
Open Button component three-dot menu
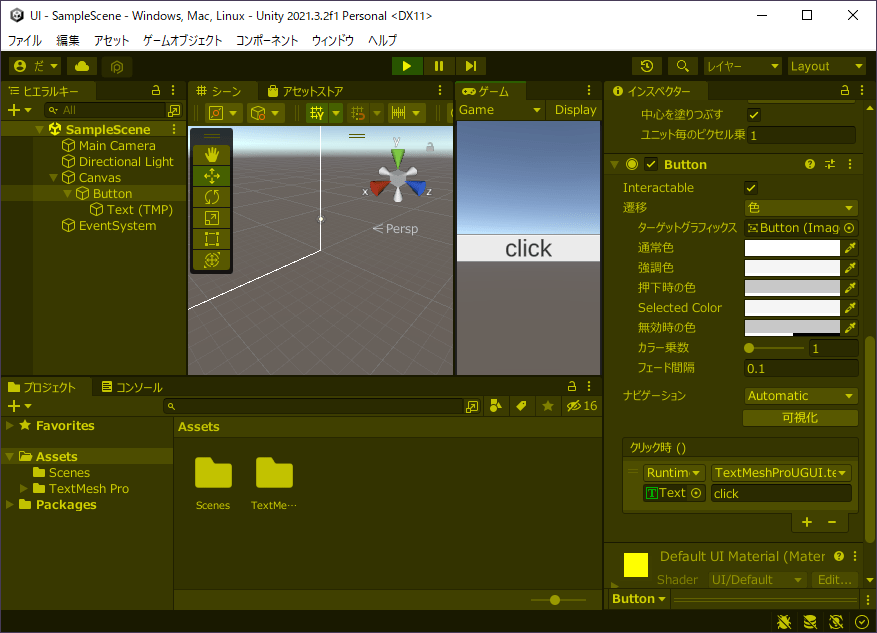850,164
